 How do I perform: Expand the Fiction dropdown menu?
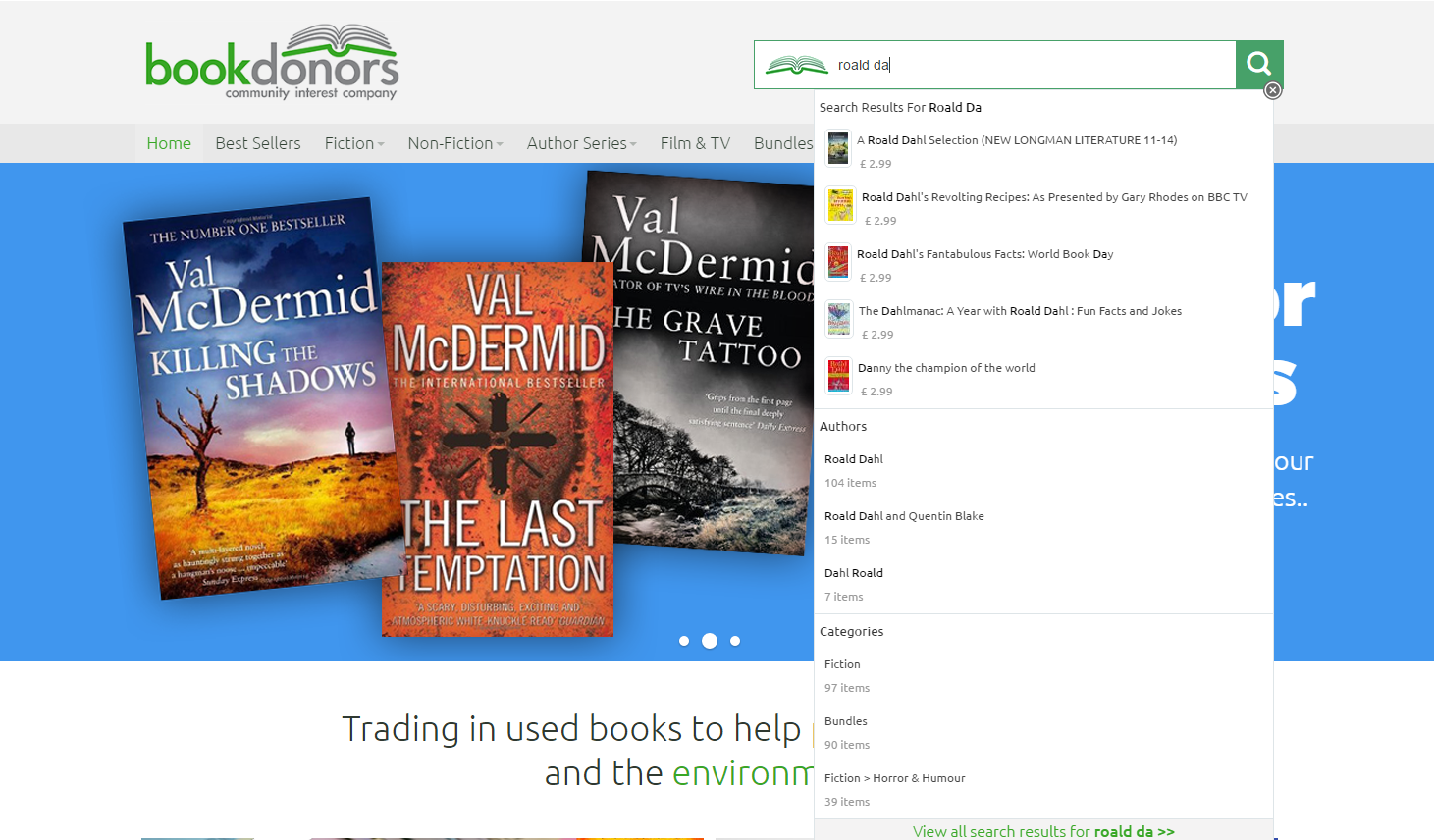(354, 143)
